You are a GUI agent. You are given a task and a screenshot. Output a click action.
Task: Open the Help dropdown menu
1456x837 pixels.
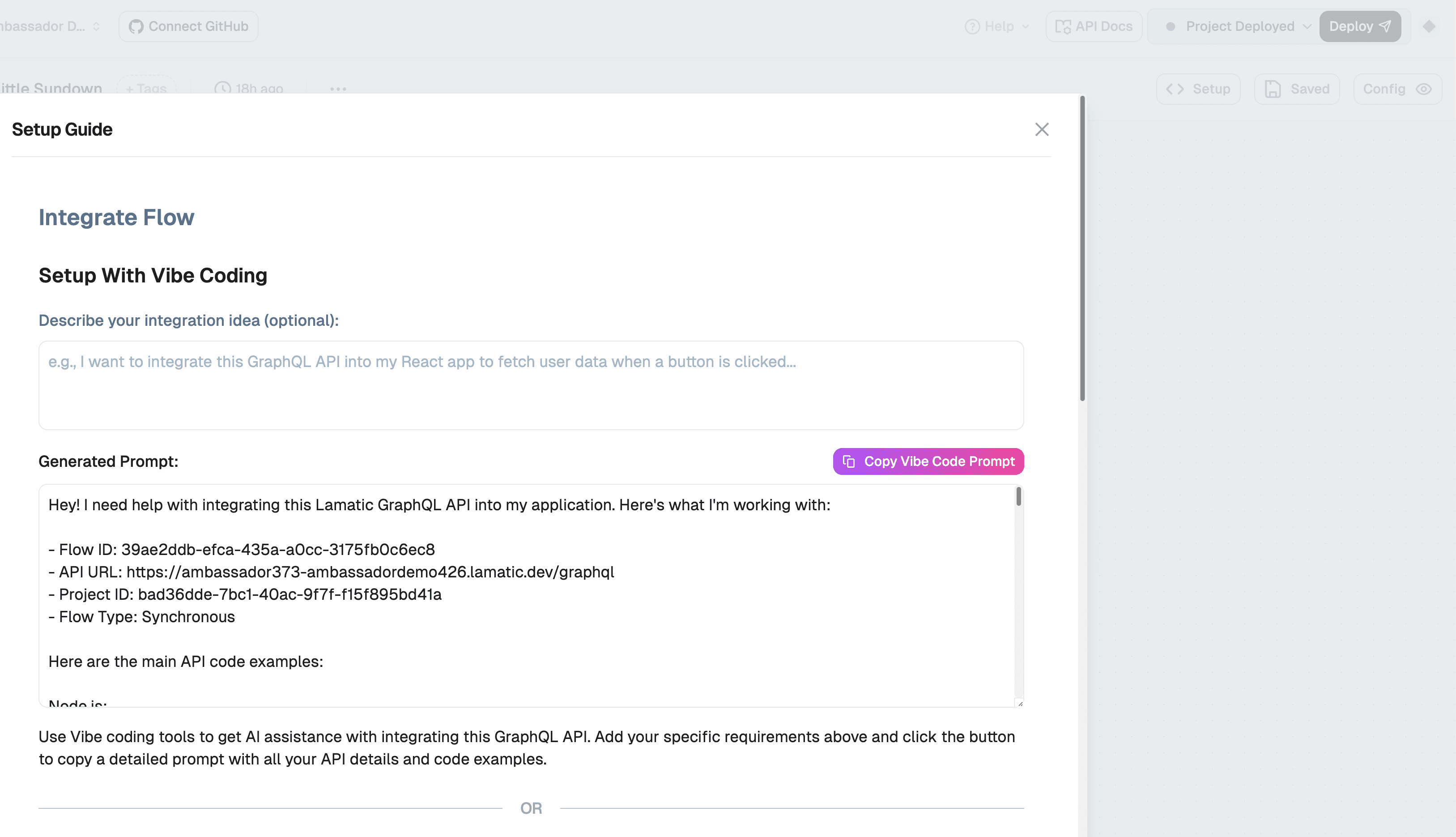[1025, 26]
